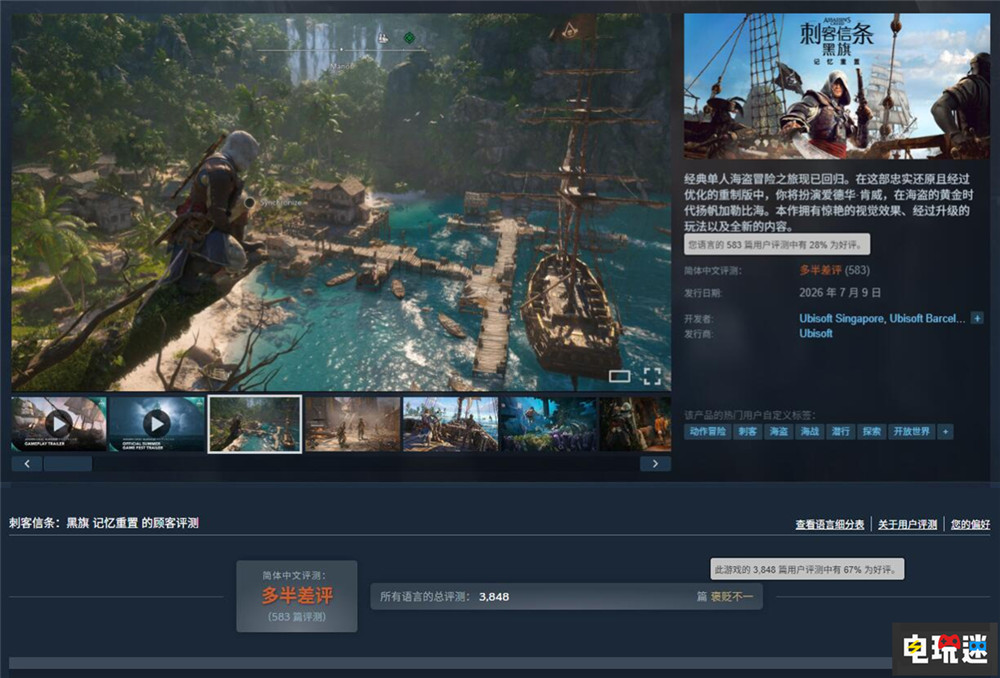The image size is (1000, 678).
Task: Click the game description paragraph text
Action: point(828,202)
